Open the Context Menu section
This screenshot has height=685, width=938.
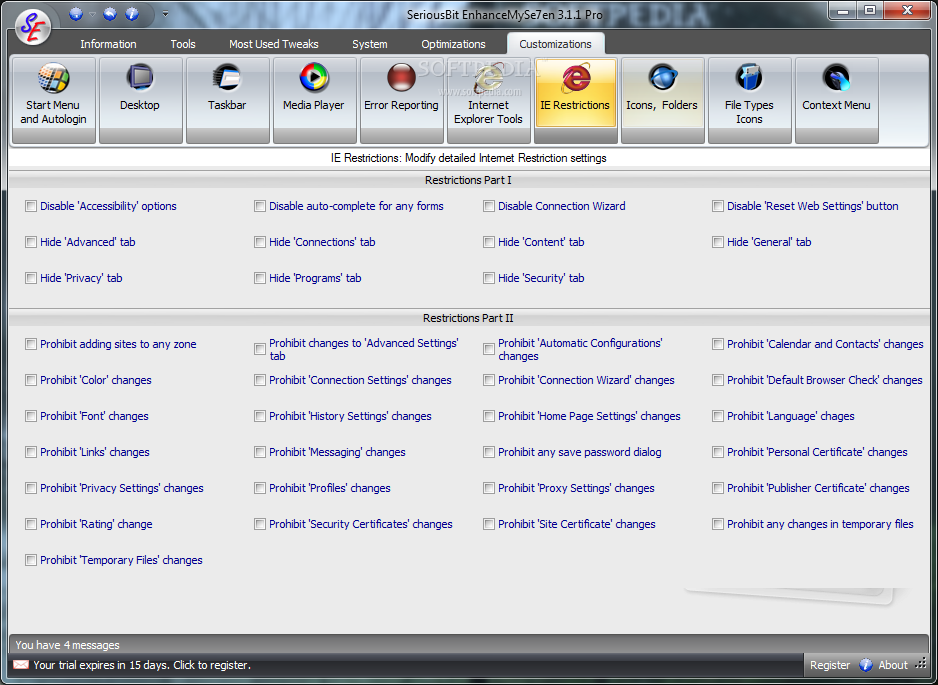[x=836, y=101]
